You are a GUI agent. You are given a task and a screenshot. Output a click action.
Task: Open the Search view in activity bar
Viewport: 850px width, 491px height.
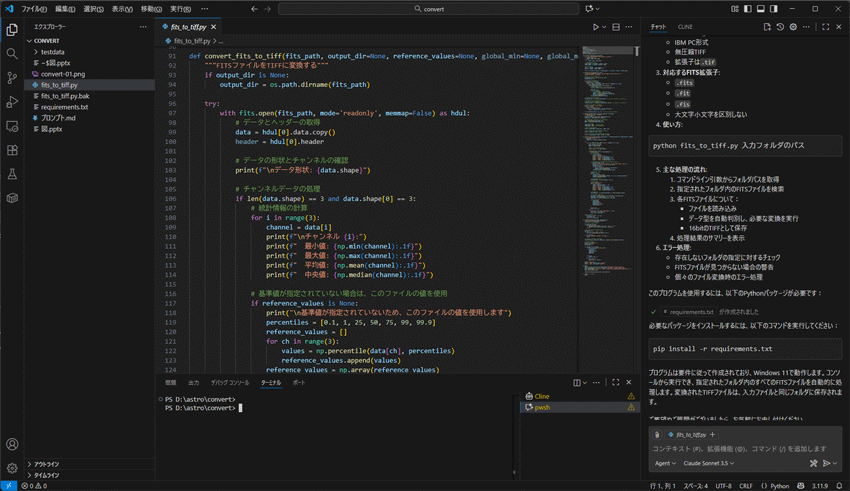[x=12, y=54]
